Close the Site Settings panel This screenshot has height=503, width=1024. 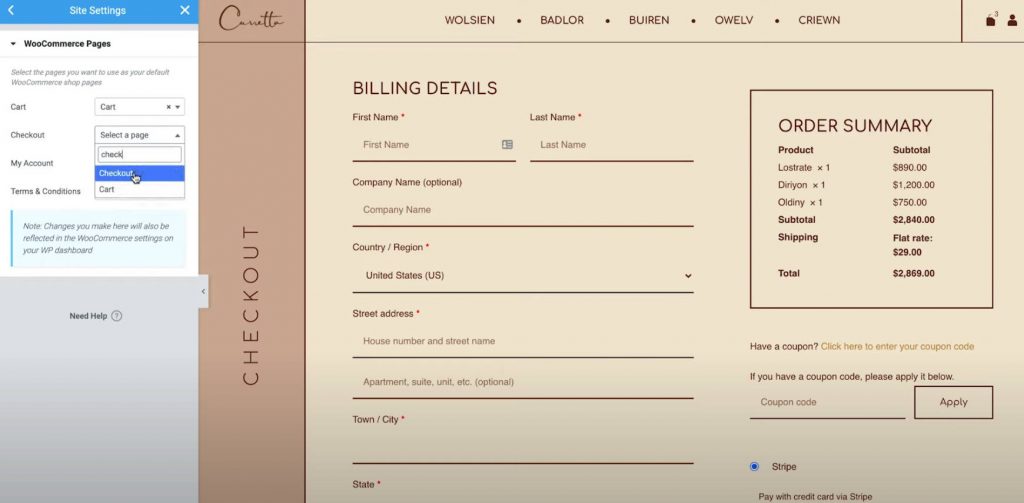coord(185,10)
